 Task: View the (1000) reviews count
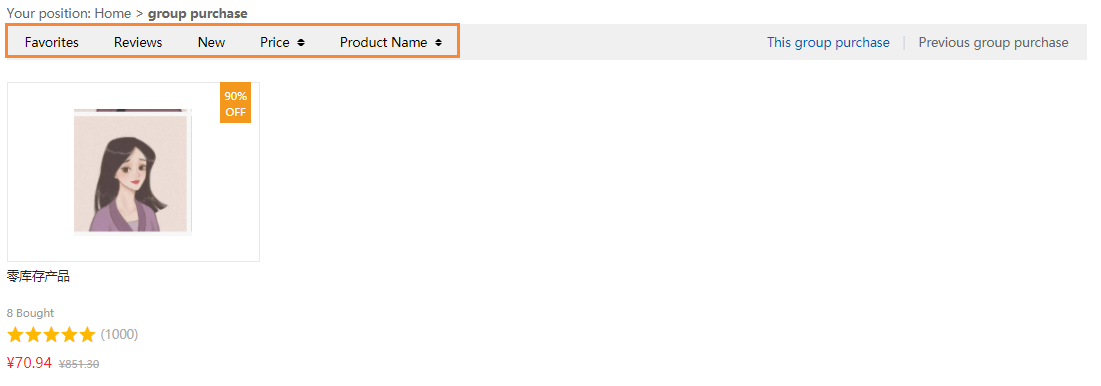coord(119,335)
